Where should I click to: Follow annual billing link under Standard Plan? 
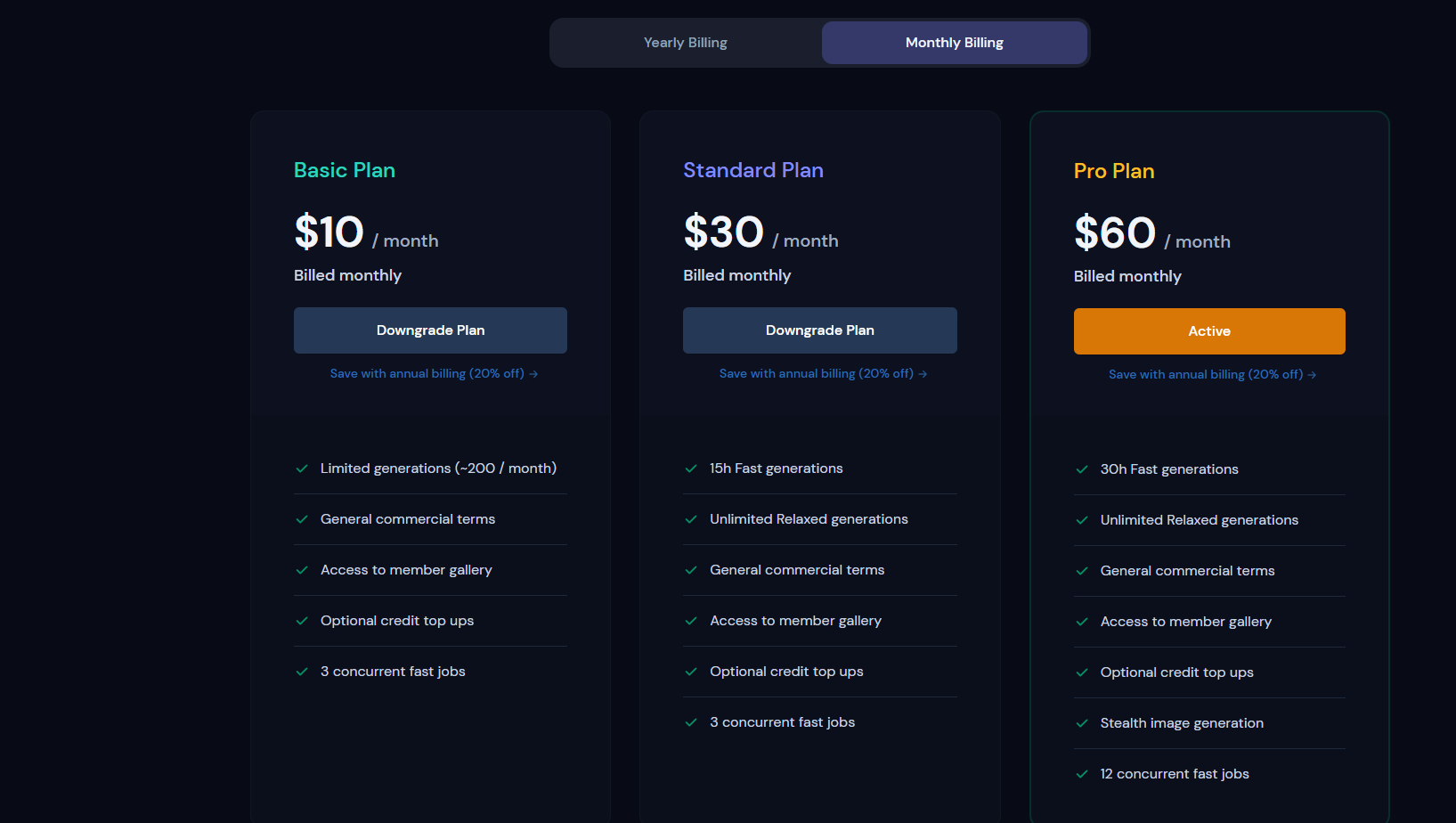click(x=822, y=374)
